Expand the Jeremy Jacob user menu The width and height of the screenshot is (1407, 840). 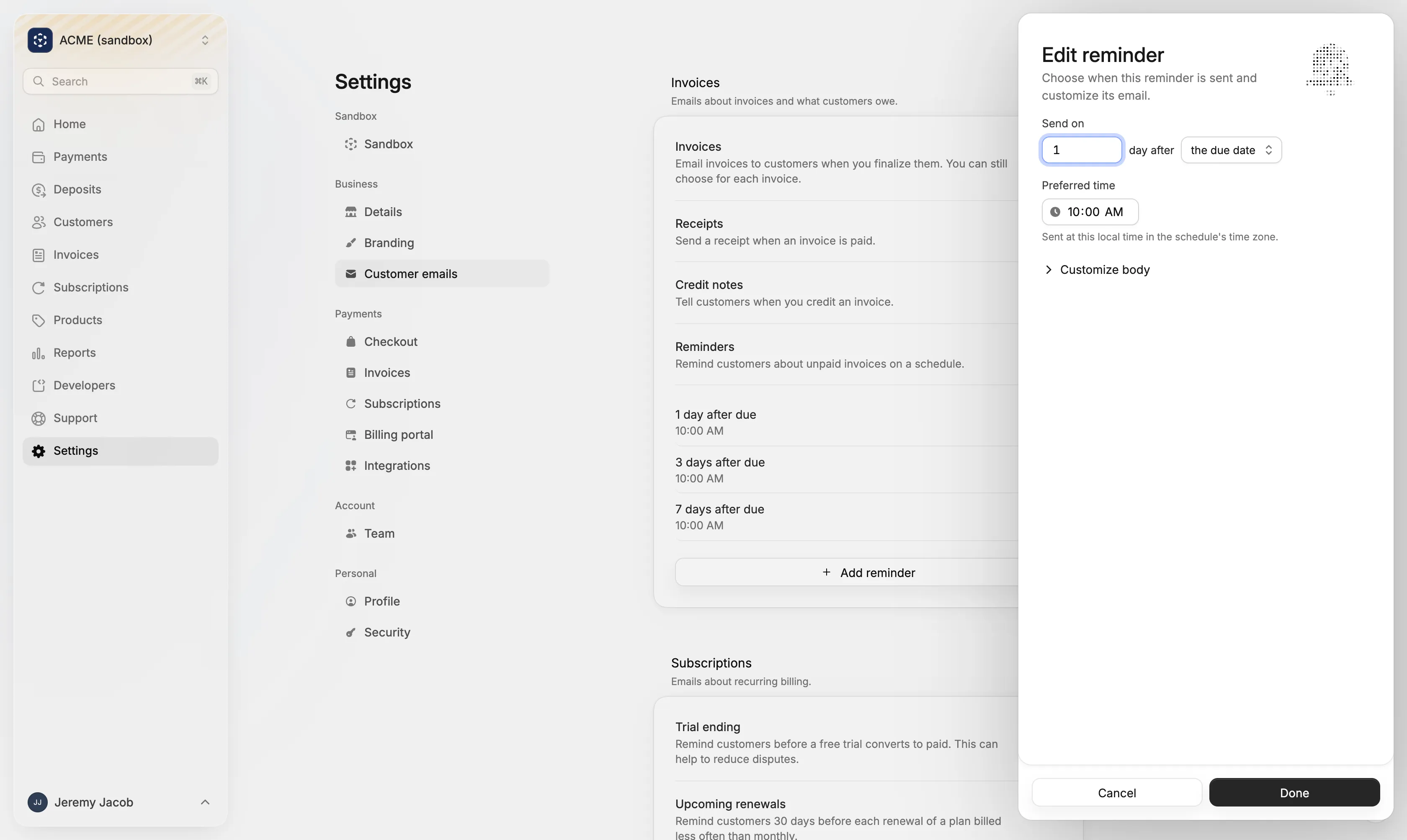click(120, 802)
